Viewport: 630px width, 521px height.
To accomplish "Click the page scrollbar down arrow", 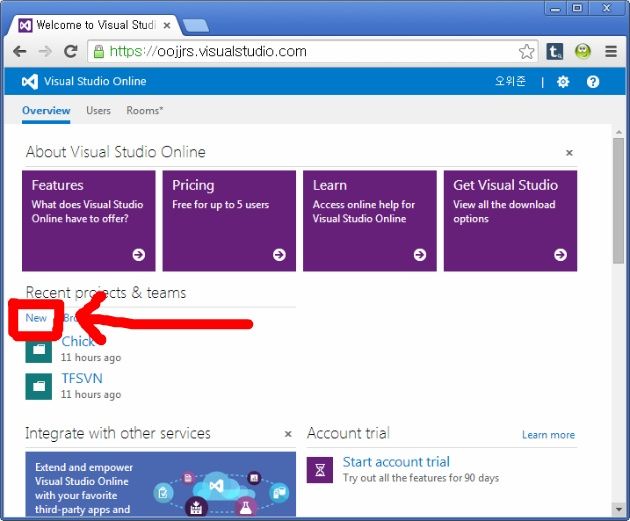I will tap(619, 509).
